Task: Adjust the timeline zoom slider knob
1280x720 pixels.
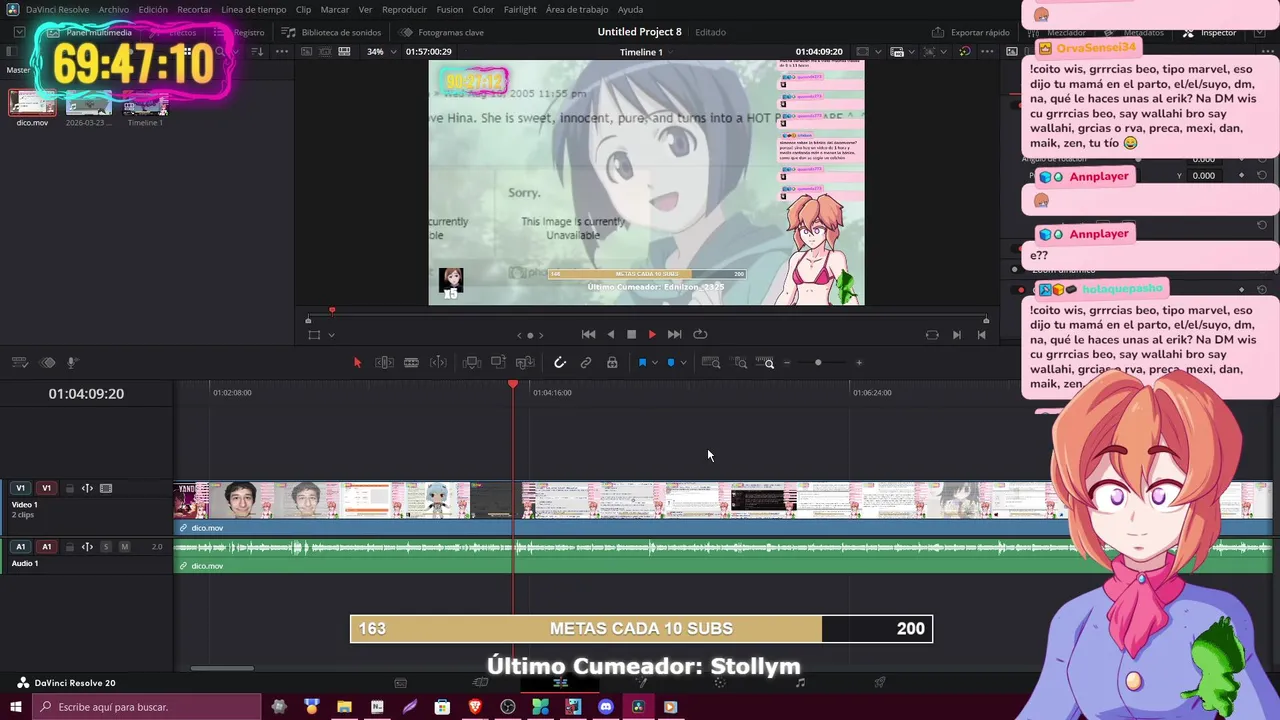Action: coord(818,363)
